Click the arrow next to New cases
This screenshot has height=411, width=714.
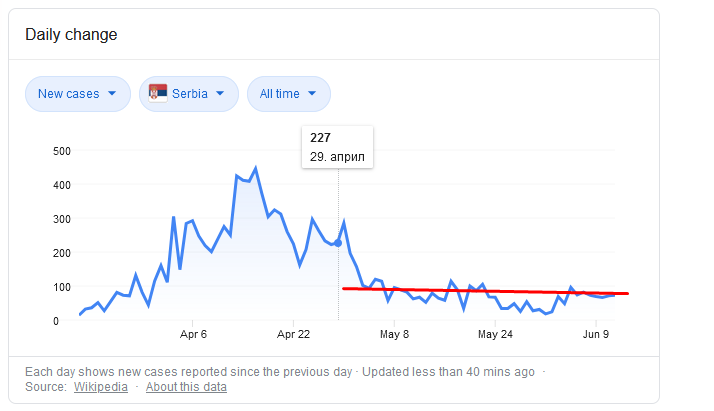coord(112,93)
